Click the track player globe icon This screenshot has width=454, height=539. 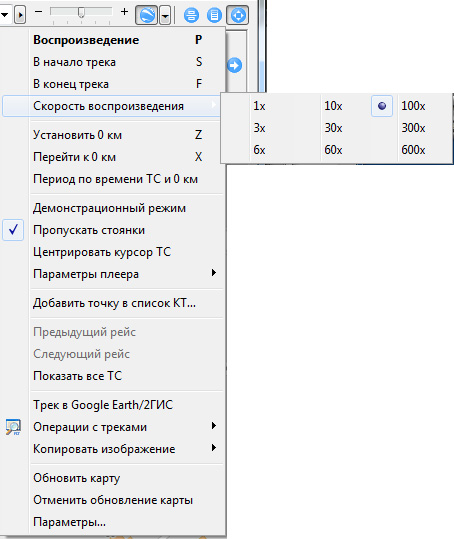(x=147, y=15)
